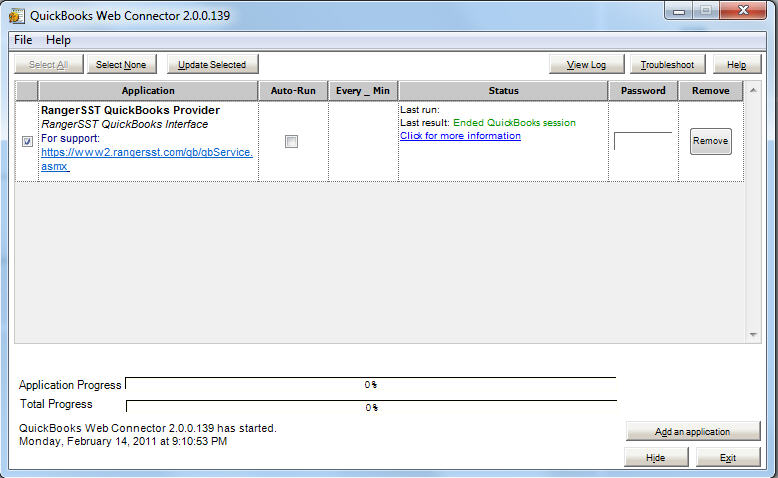Click the Add an application button
This screenshot has height=478, width=778.
692,432
